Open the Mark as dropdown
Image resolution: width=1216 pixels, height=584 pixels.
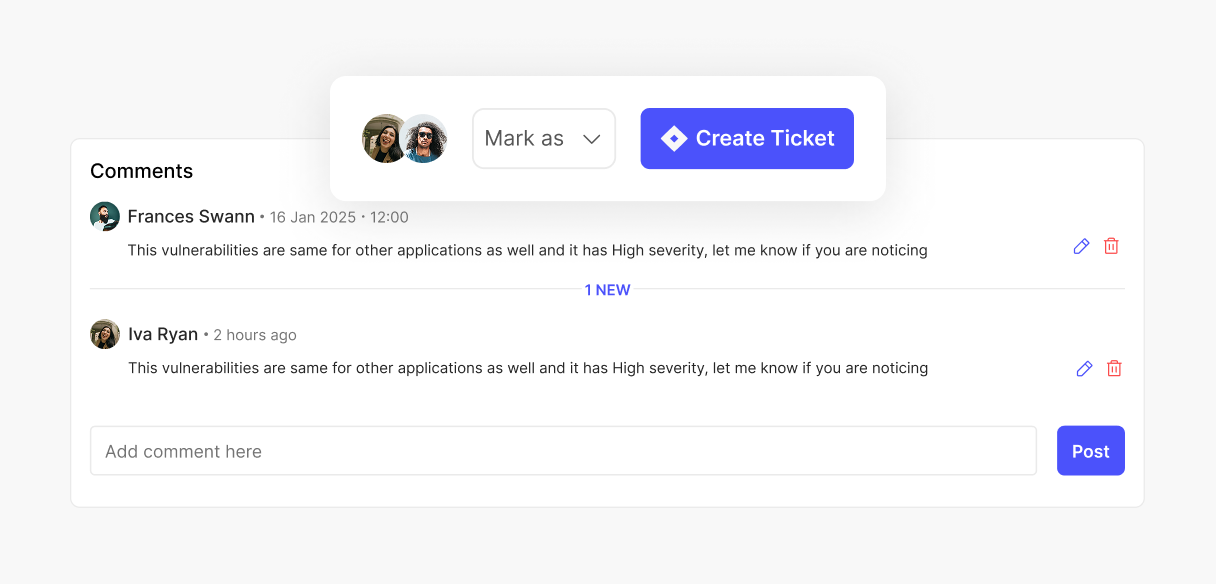pos(543,139)
